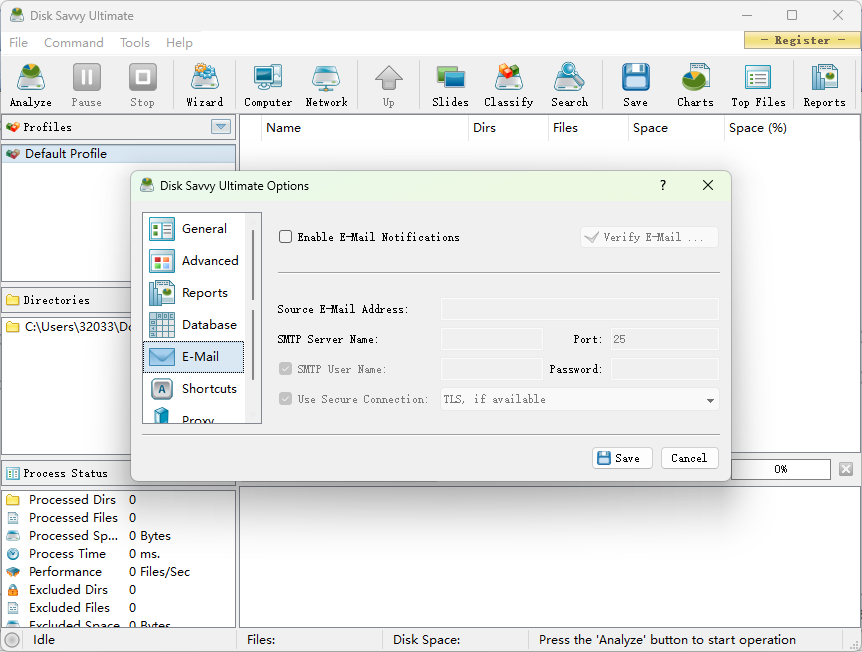Open the Profiles panel dropdown arrow
Image resolution: width=862 pixels, height=652 pixels.
220,127
